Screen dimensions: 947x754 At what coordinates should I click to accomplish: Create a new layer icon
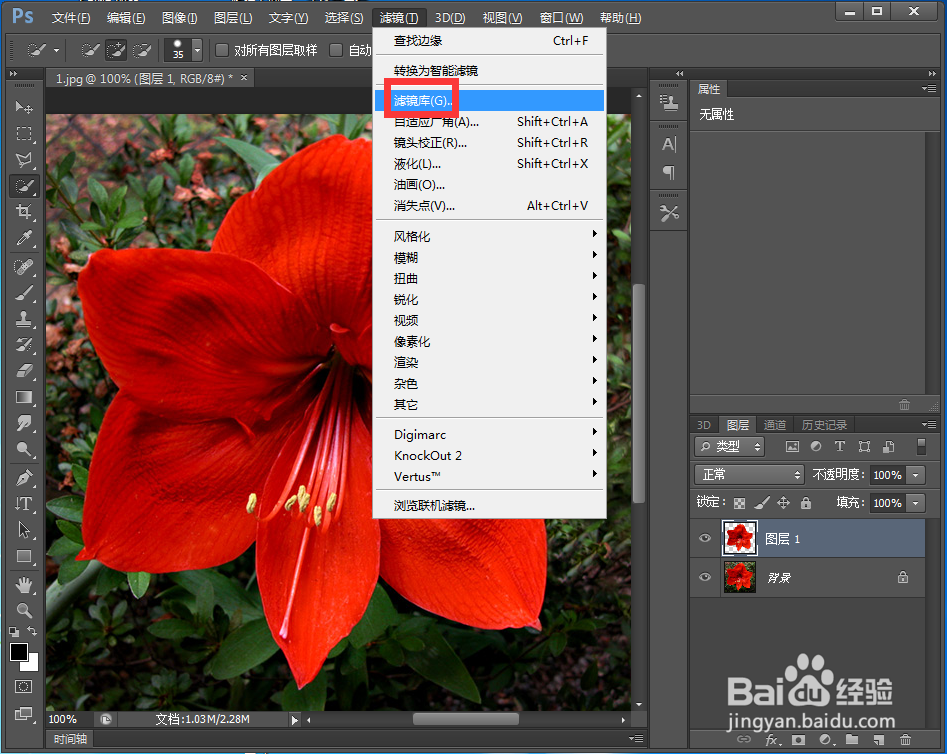pyautogui.click(x=878, y=740)
